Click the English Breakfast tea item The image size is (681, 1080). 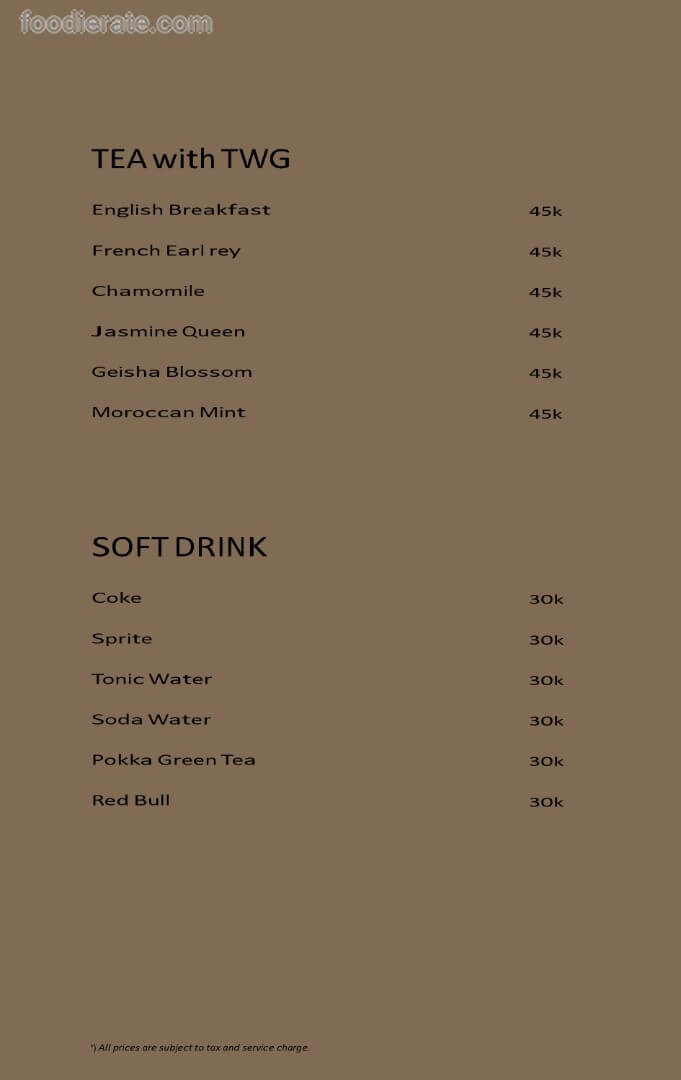click(x=181, y=210)
